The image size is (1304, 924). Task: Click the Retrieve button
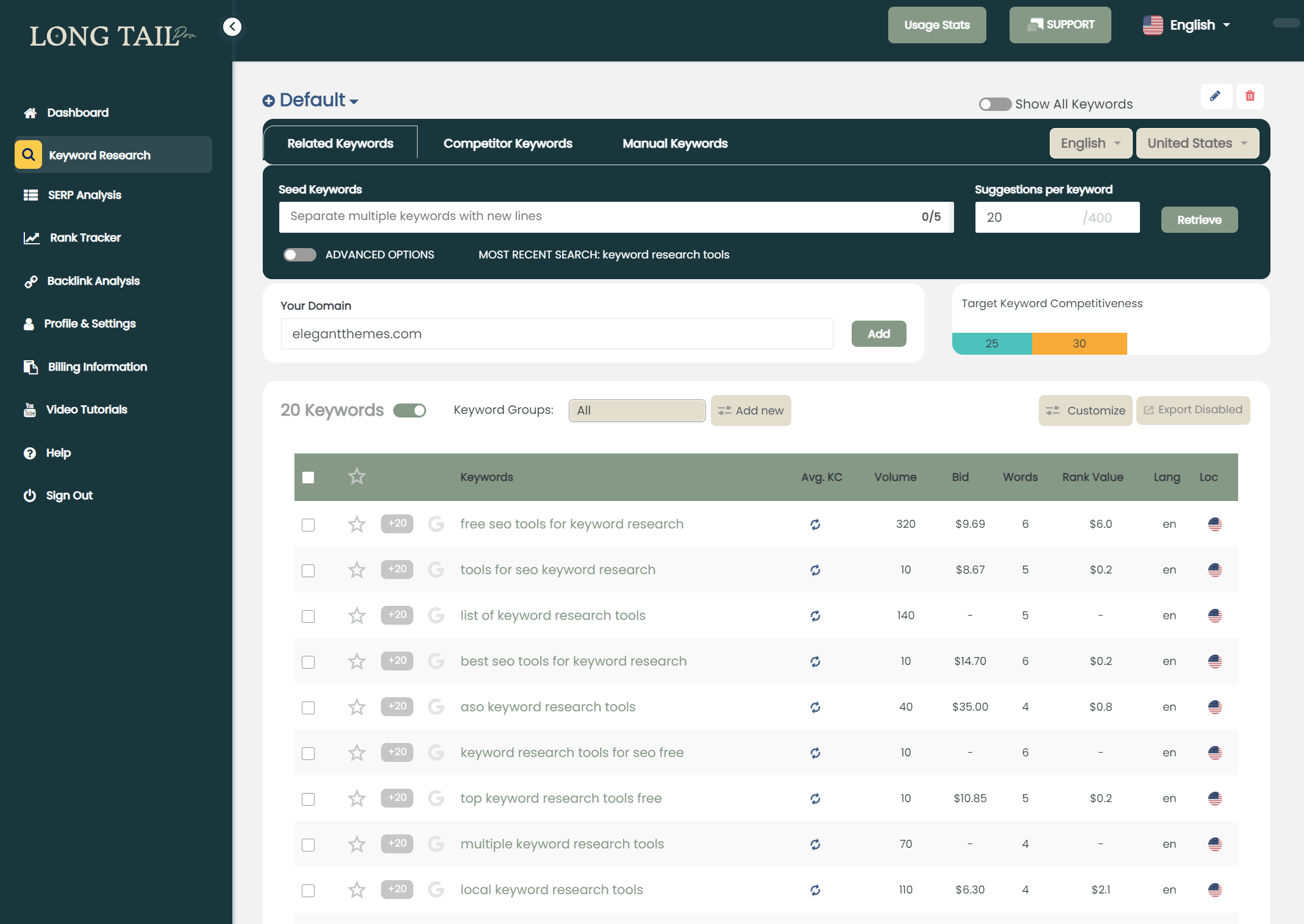pyautogui.click(x=1198, y=220)
